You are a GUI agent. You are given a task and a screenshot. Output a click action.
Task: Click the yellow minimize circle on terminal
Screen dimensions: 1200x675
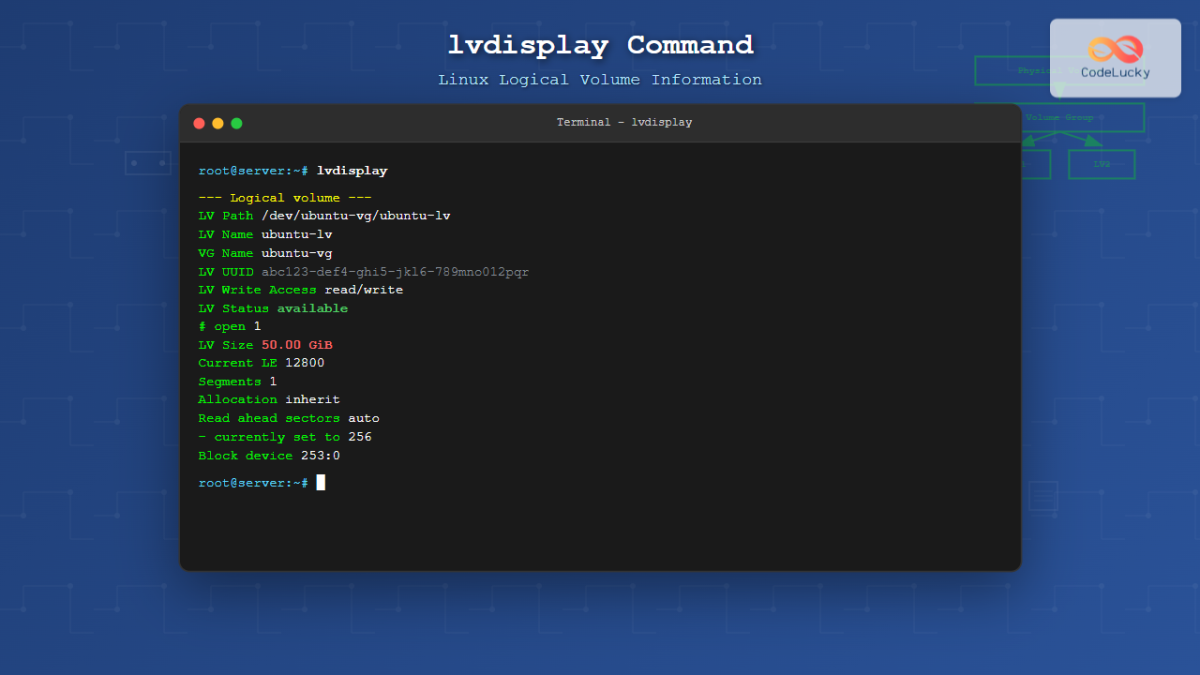(217, 123)
